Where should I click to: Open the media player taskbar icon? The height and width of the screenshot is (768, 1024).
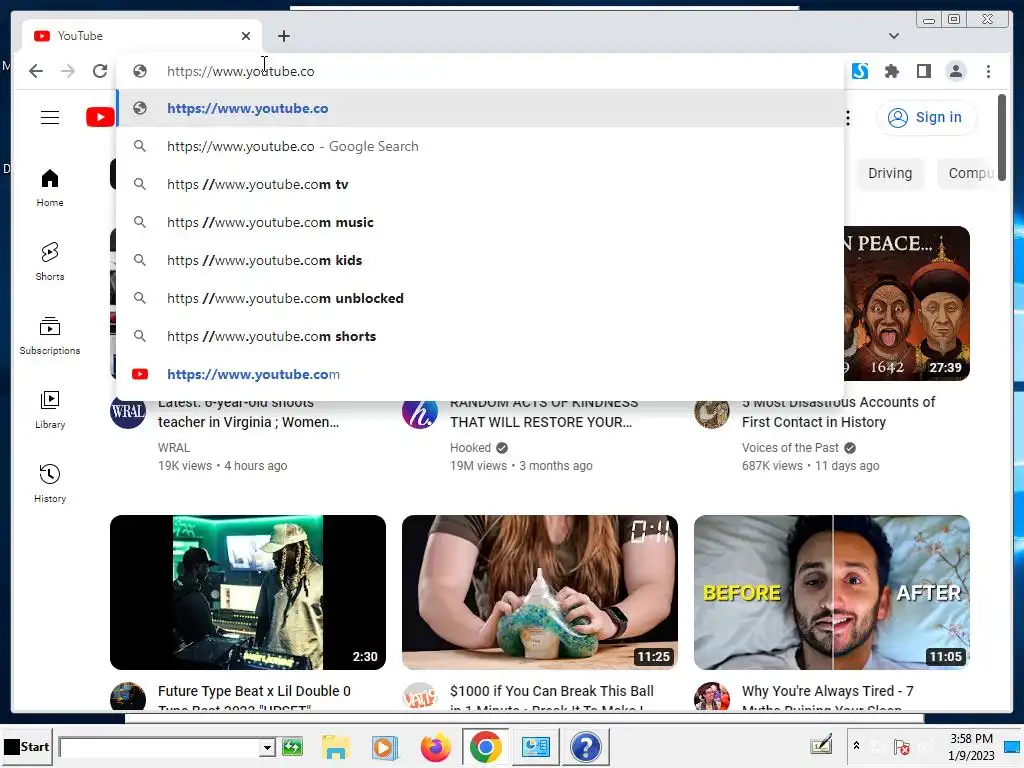click(384, 747)
